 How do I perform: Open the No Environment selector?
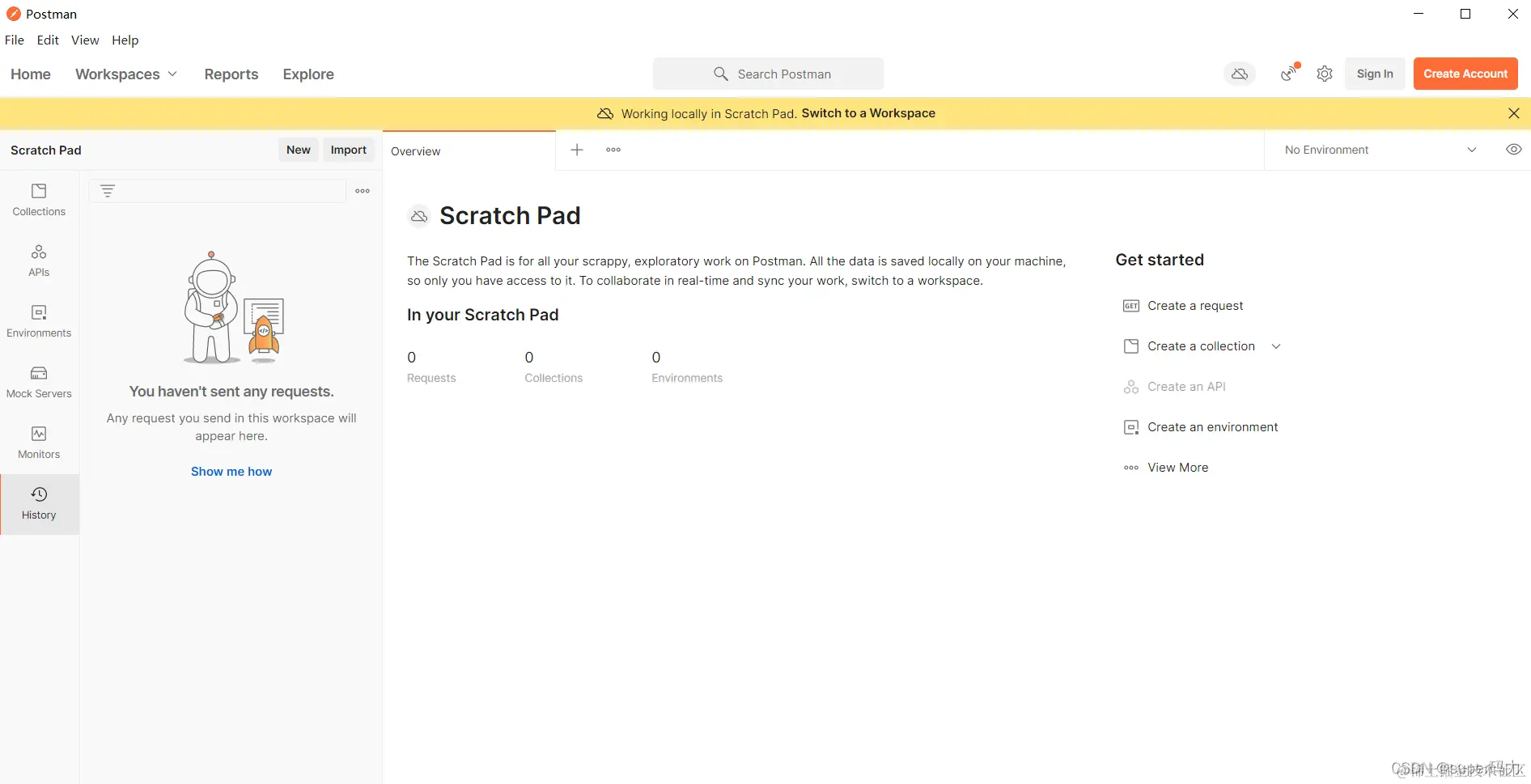point(1380,150)
